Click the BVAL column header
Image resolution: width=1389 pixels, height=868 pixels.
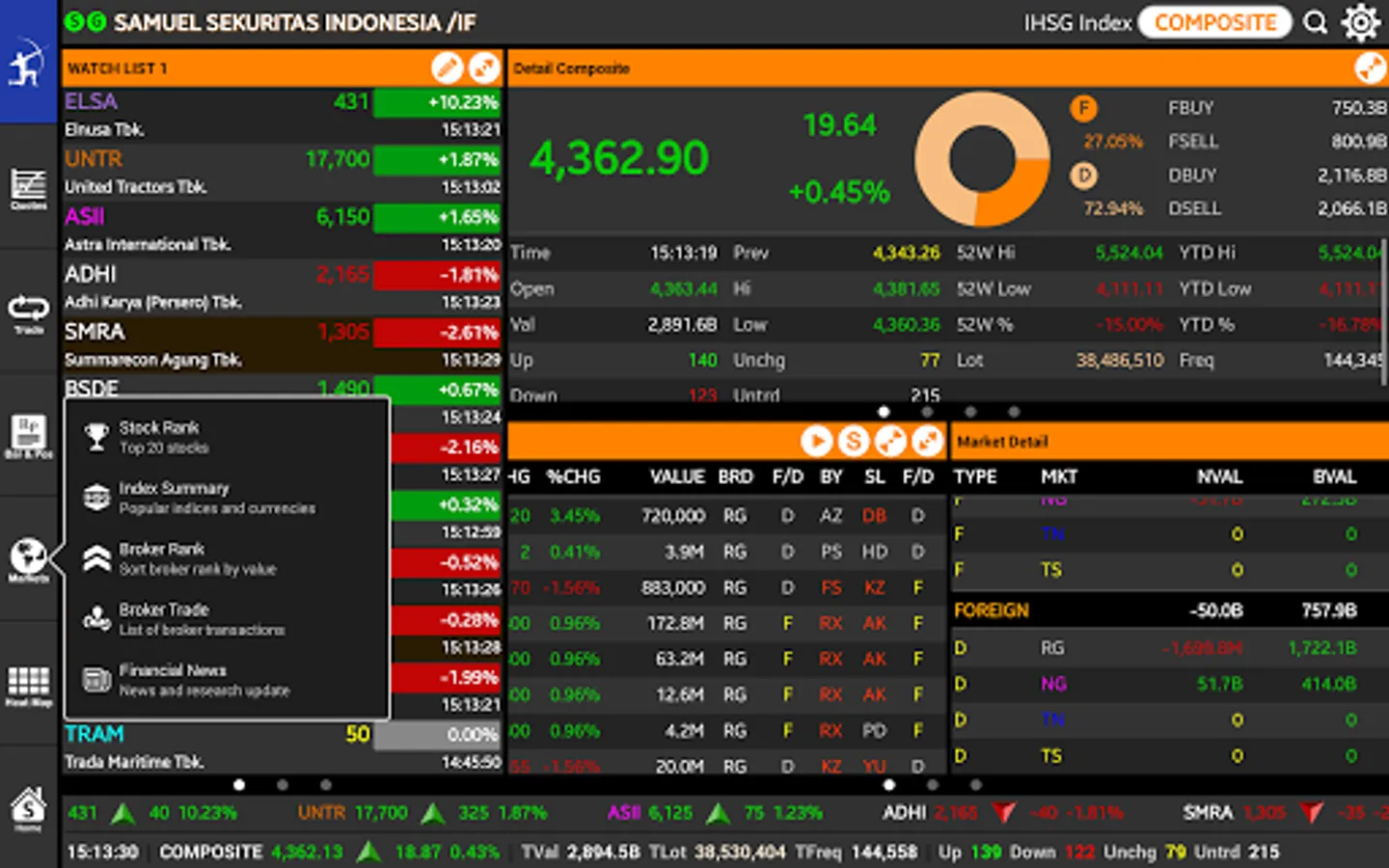[x=1335, y=476]
